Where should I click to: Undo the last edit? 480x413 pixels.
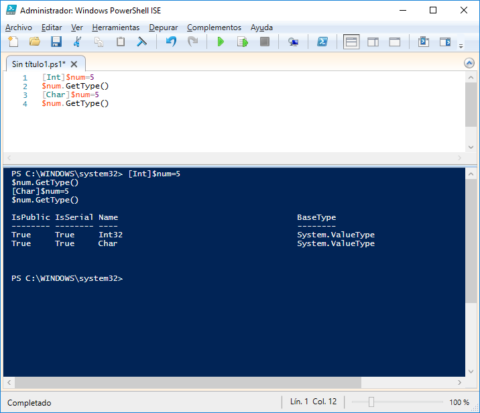pyautogui.click(x=171, y=42)
